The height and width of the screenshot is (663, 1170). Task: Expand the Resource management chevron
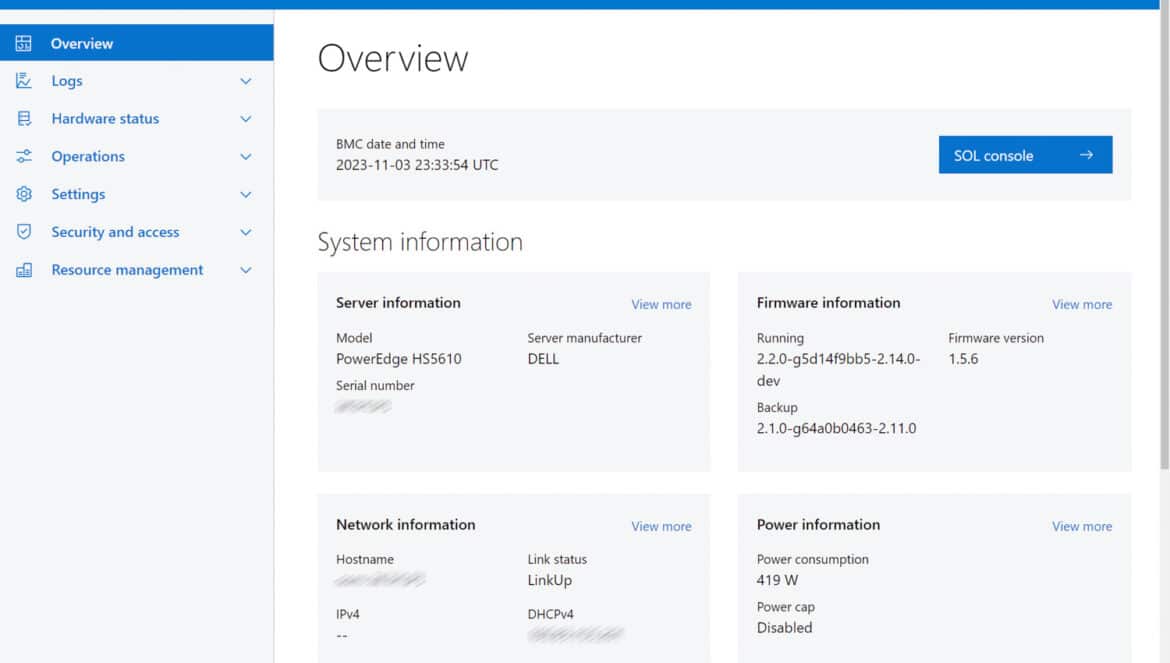pos(245,270)
